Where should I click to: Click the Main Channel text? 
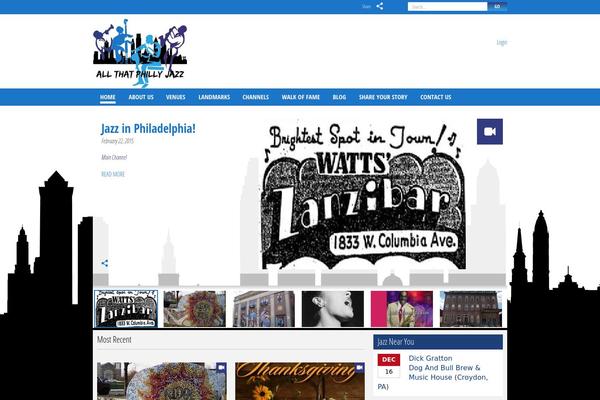[114, 157]
